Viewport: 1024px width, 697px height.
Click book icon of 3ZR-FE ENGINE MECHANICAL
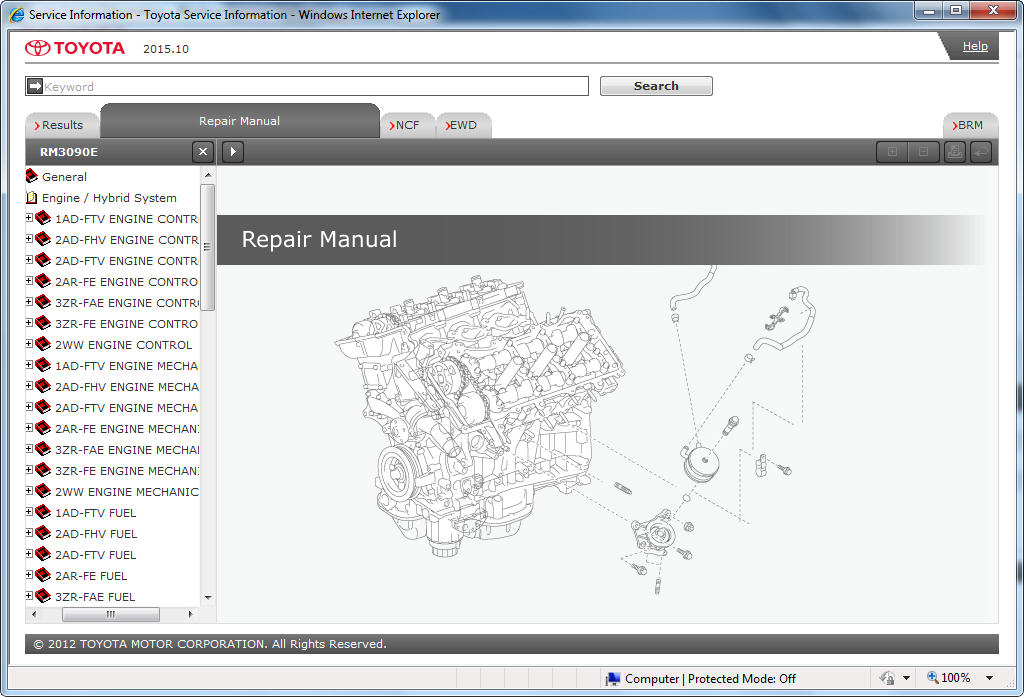coord(43,470)
